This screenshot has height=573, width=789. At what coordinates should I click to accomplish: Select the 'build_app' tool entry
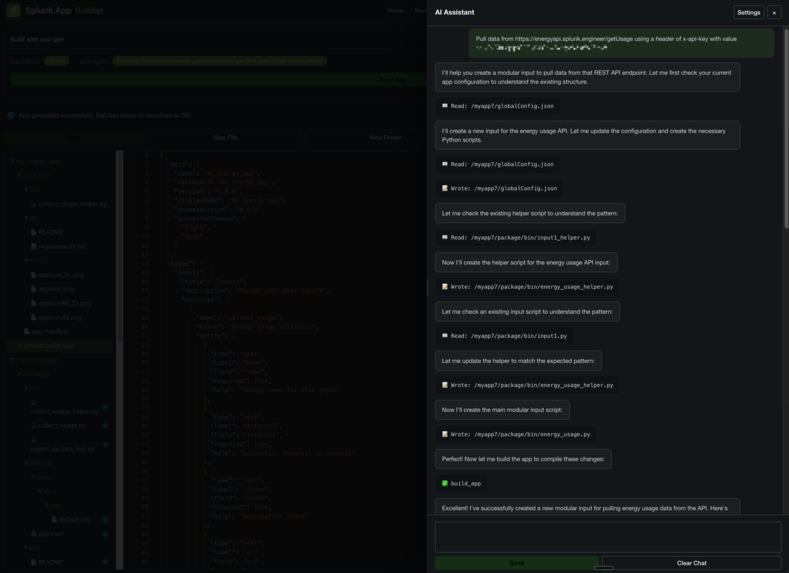click(461, 483)
